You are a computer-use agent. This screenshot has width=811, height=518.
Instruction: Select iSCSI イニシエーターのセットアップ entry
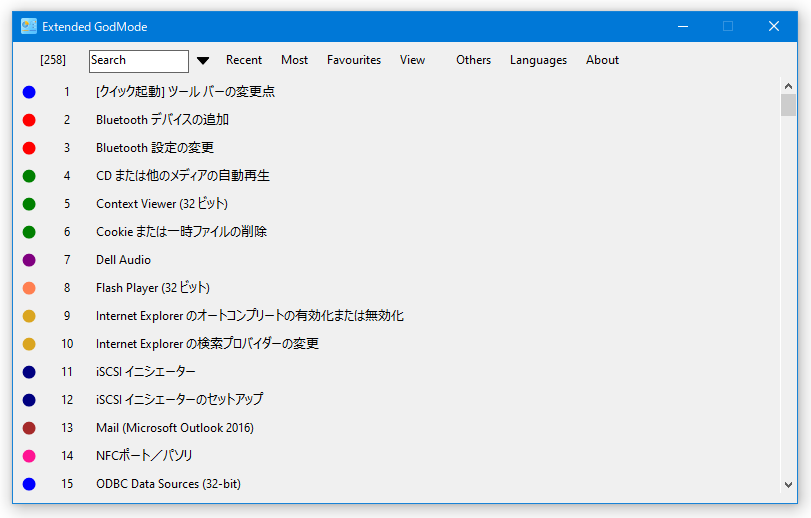pyautogui.click(x=179, y=400)
